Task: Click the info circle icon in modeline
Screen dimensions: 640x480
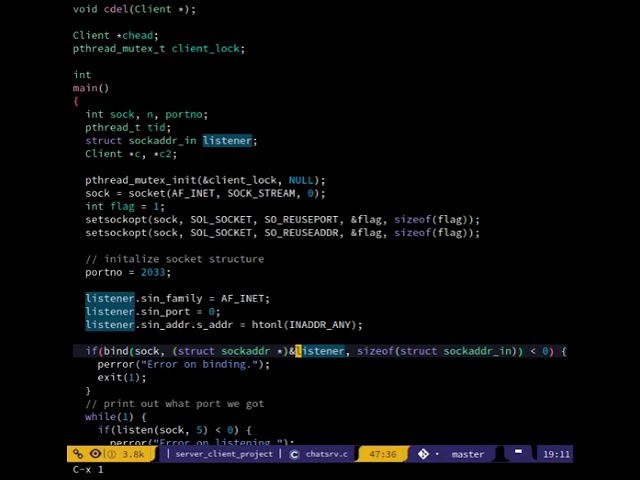Action: pyautogui.click(x=111, y=454)
